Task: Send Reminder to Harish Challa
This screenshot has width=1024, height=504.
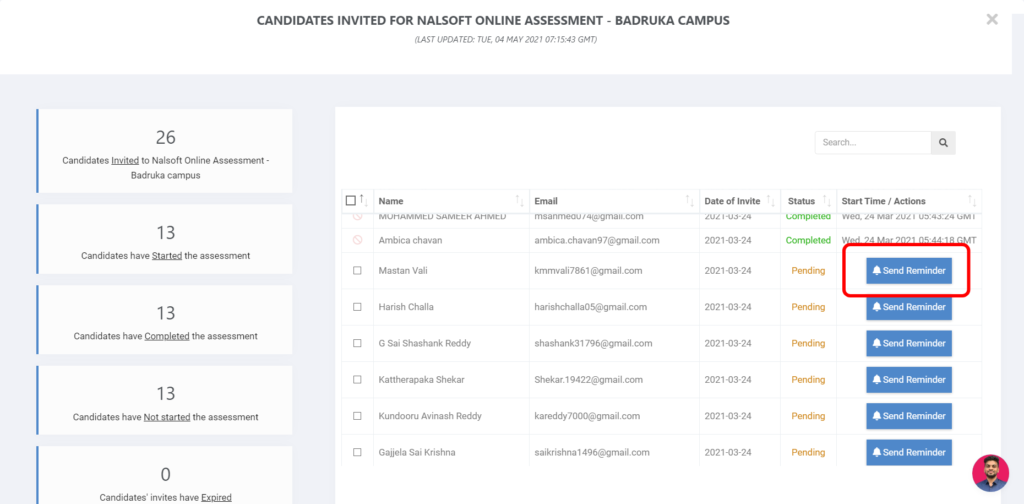Action: [x=909, y=307]
